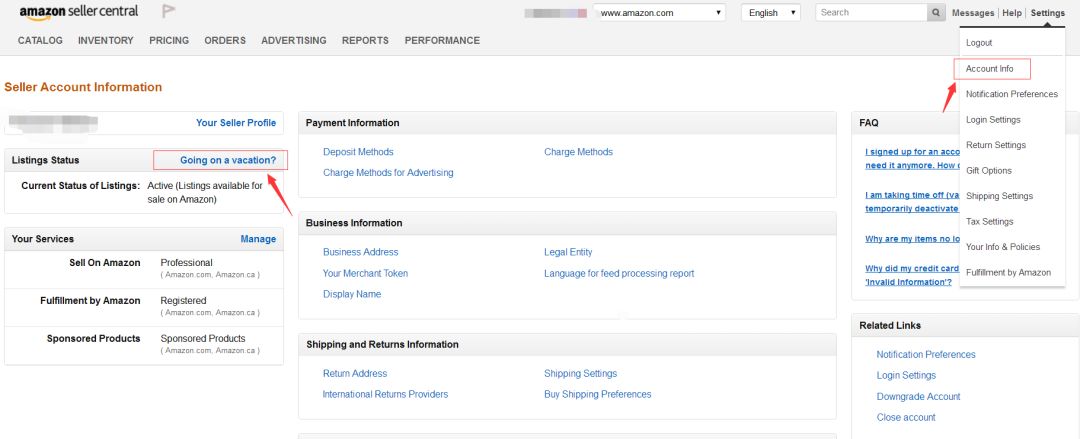Click into the Search field

[x=870, y=13]
